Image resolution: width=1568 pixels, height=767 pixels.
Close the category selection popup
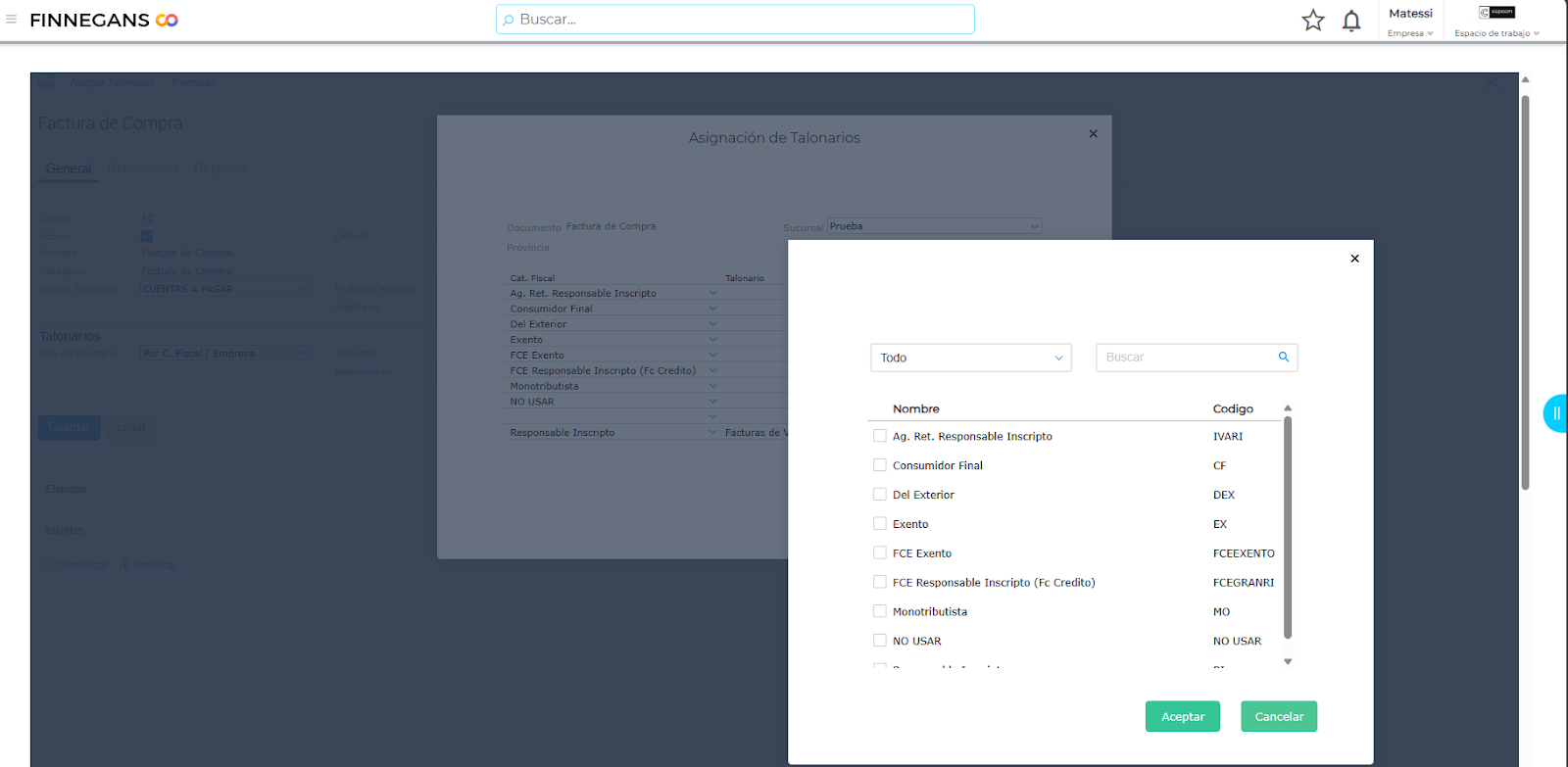click(x=1354, y=259)
